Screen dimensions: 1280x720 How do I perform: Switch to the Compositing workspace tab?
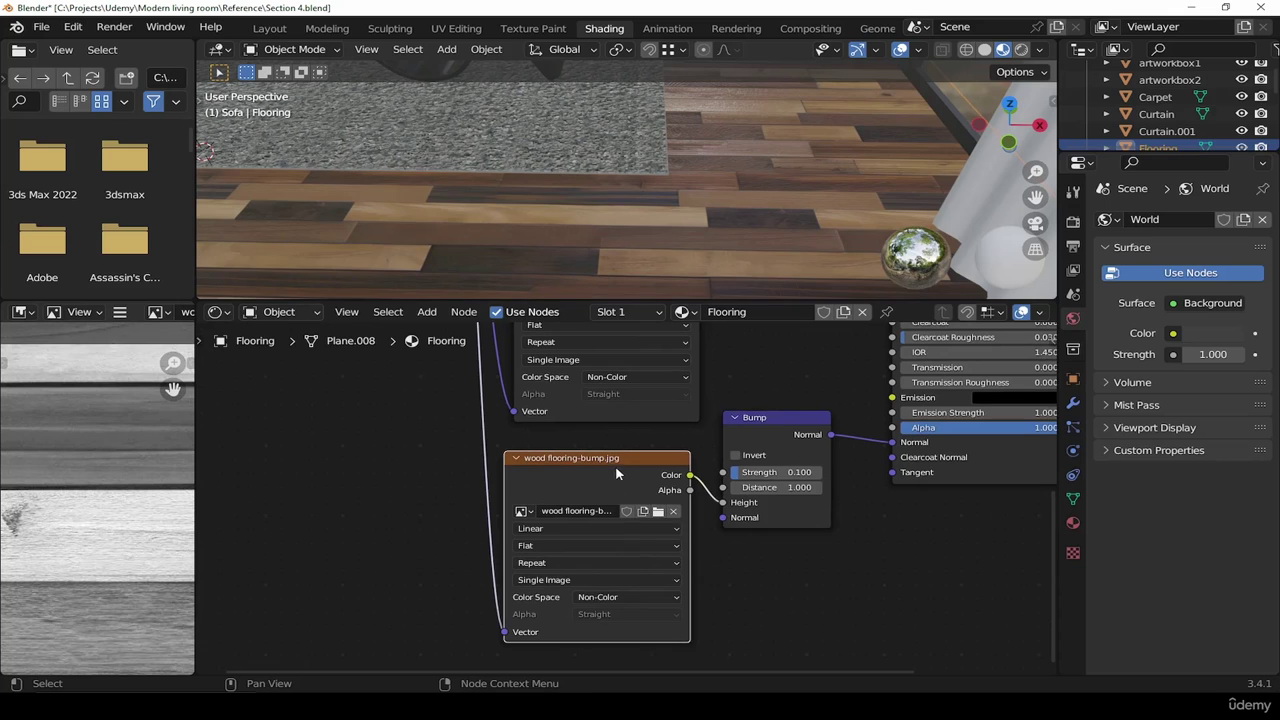click(810, 28)
